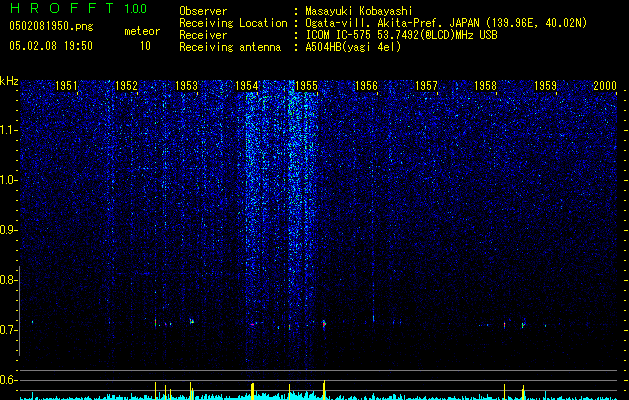Click the gray vertical range bar near 0.8 kHz
The image size is (629, 400).
19,310
